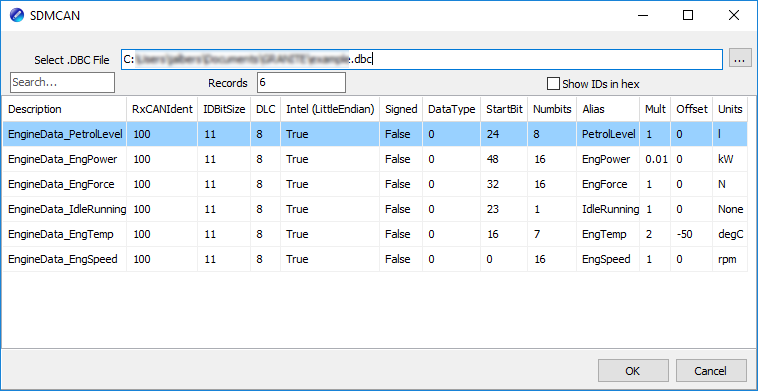Sort by the Description column header
The height and width of the screenshot is (391, 758).
click(65, 109)
